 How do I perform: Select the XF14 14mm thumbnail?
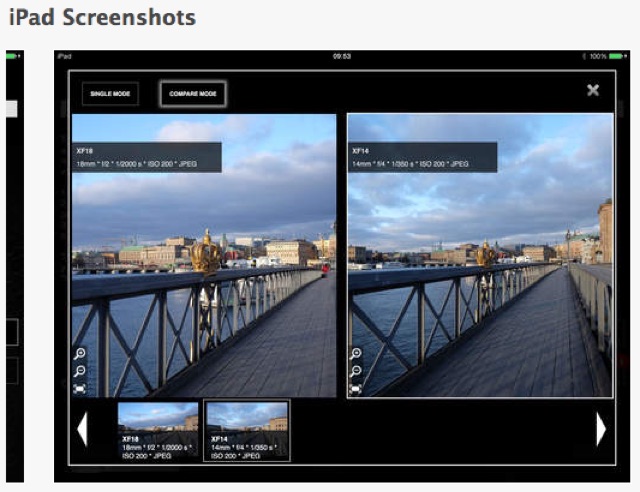pyautogui.click(x=246, y=430)
